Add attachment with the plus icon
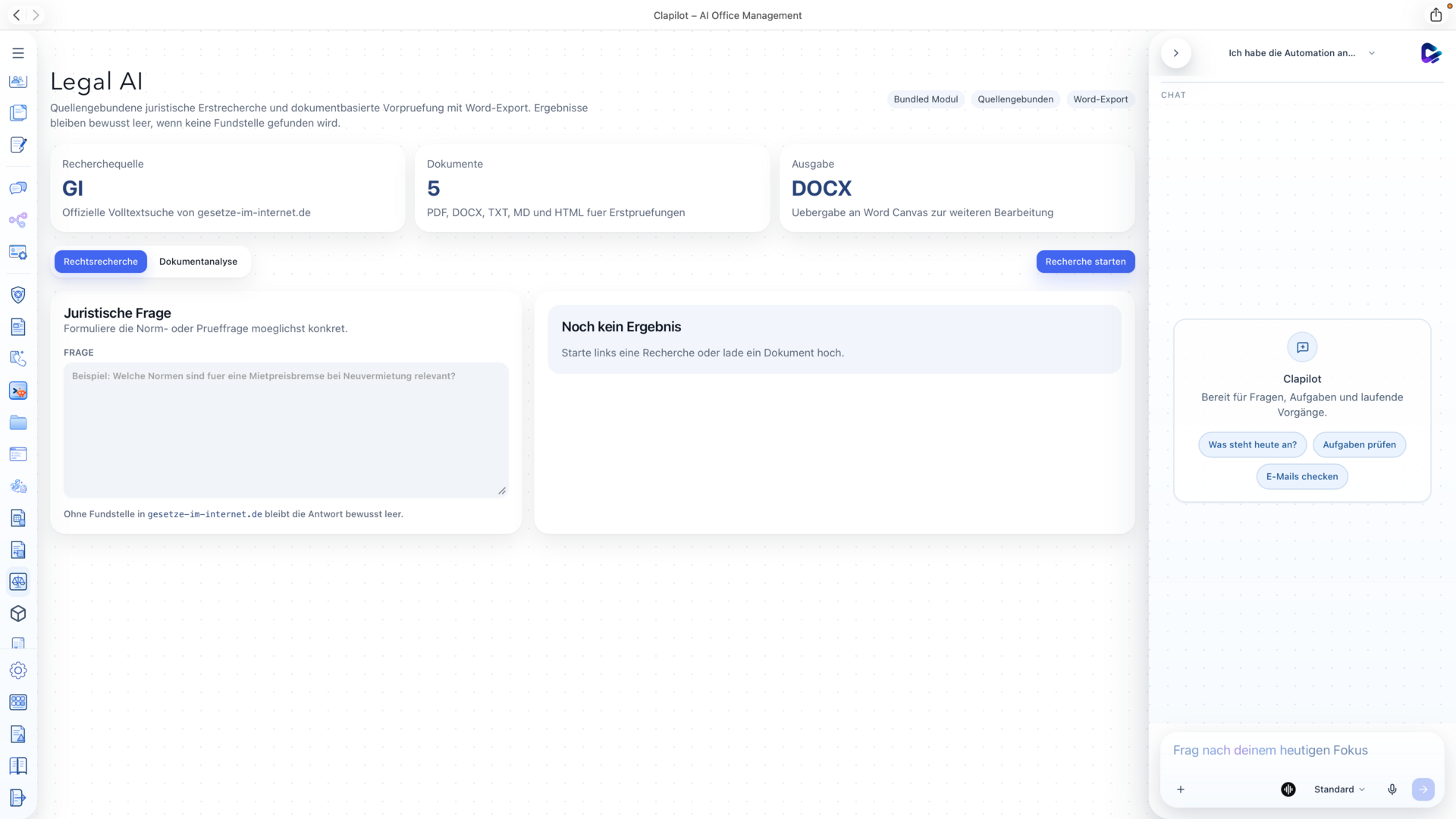Screen dimensions: 1456x819 tap(1181, 789)
